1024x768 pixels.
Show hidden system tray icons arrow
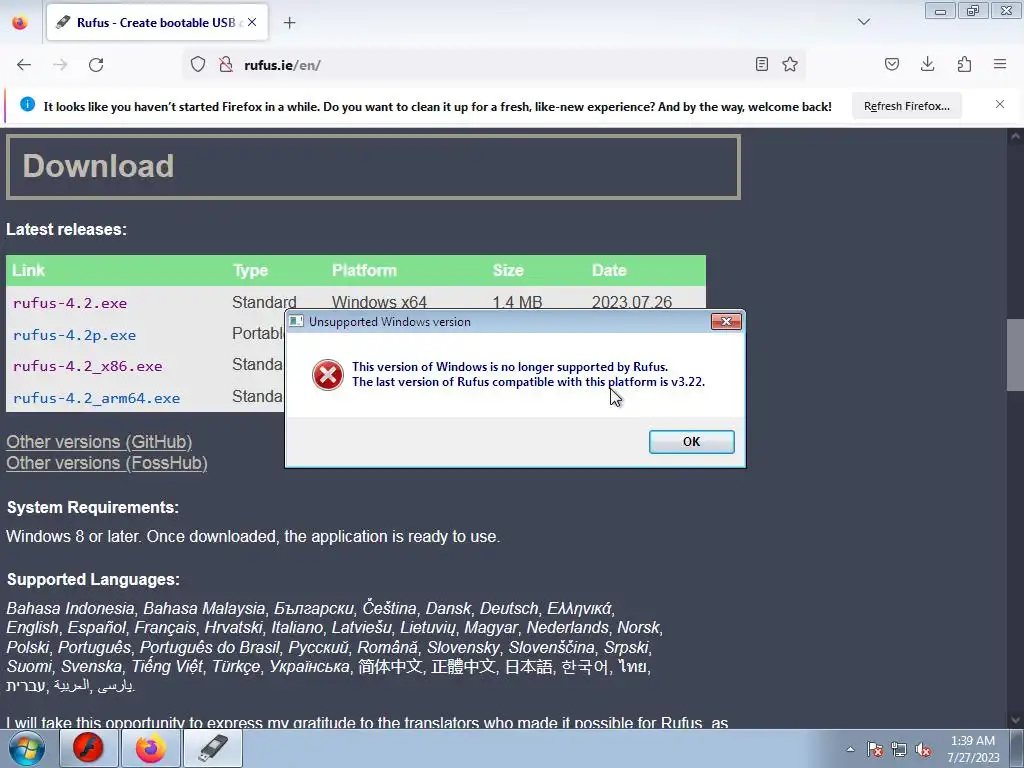850,749
